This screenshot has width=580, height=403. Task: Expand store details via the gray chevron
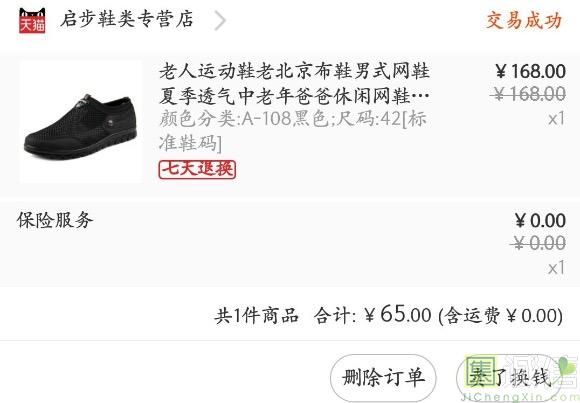coord(220,21)
